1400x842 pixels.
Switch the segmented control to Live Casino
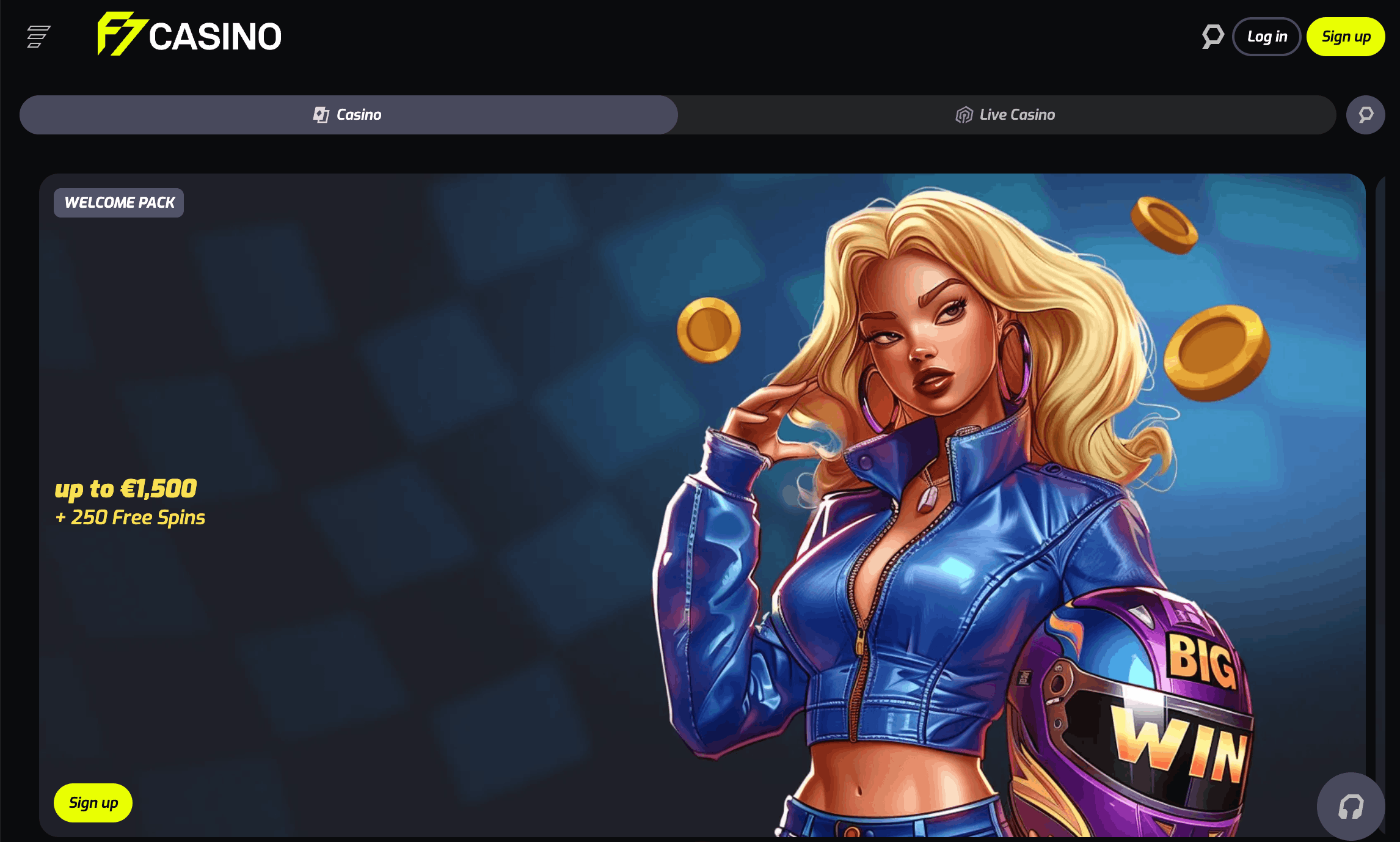tap(1005, 114)
